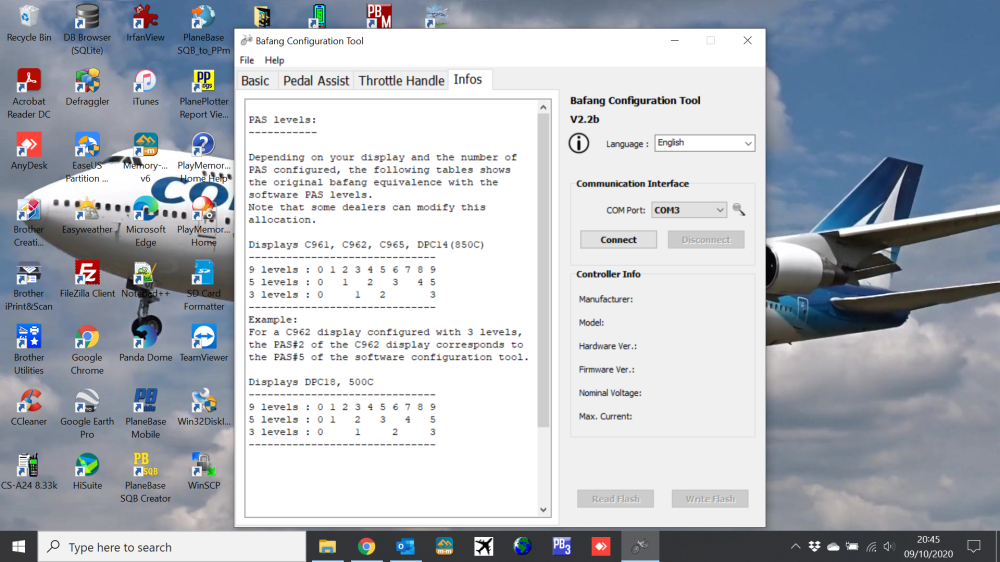Open Google Chrome from the taskbar
This screenshot has height=562, width=1000.
[x=366, y=546]
